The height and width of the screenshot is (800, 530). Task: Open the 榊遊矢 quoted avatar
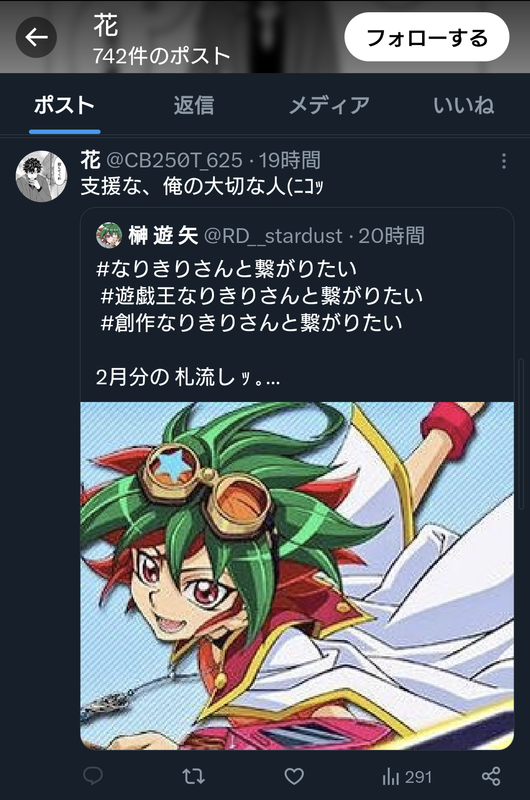point(109,235)
